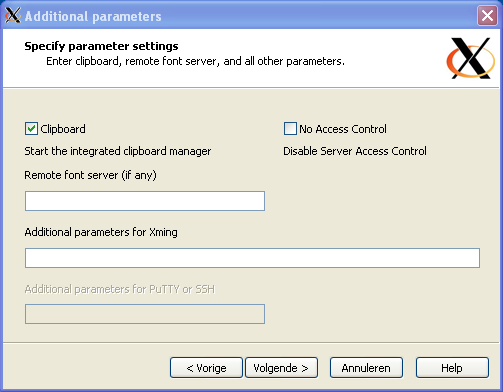This screenshot has height=392, width=503.
Task: Cancel the wizard with Annuleren
Action: coord(366,368)
